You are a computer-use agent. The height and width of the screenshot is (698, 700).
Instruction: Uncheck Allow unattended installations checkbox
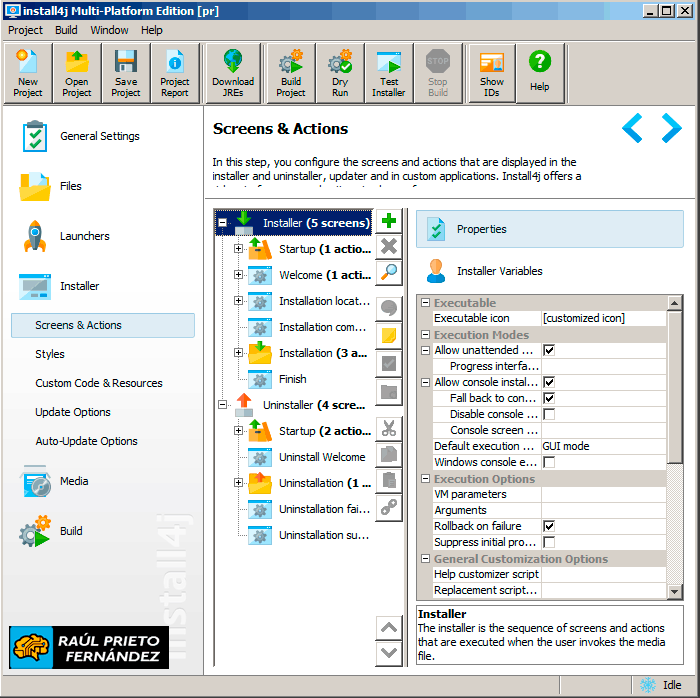[549, 351]
